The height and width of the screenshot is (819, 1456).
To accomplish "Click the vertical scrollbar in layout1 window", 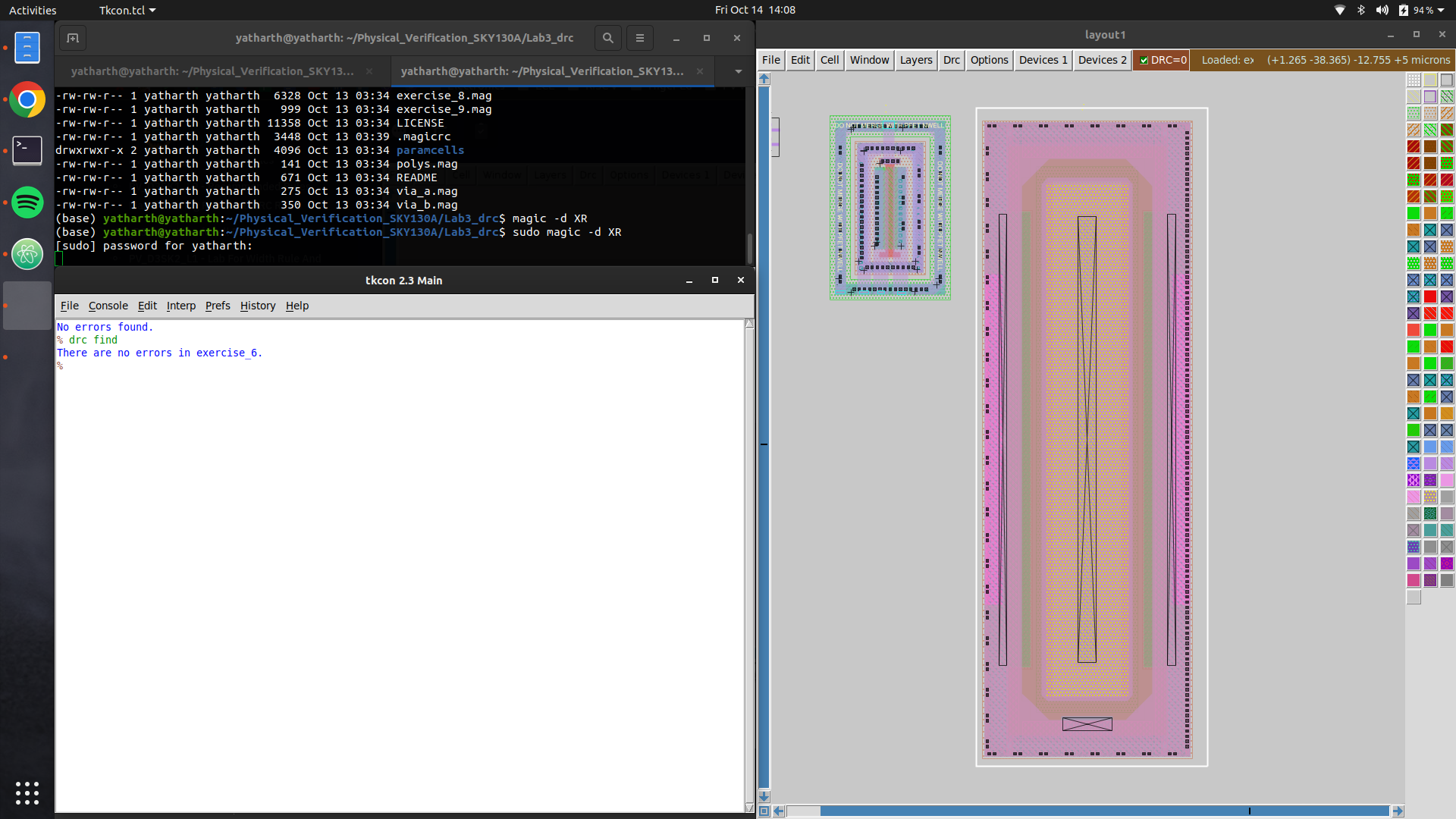I will 764,437.
